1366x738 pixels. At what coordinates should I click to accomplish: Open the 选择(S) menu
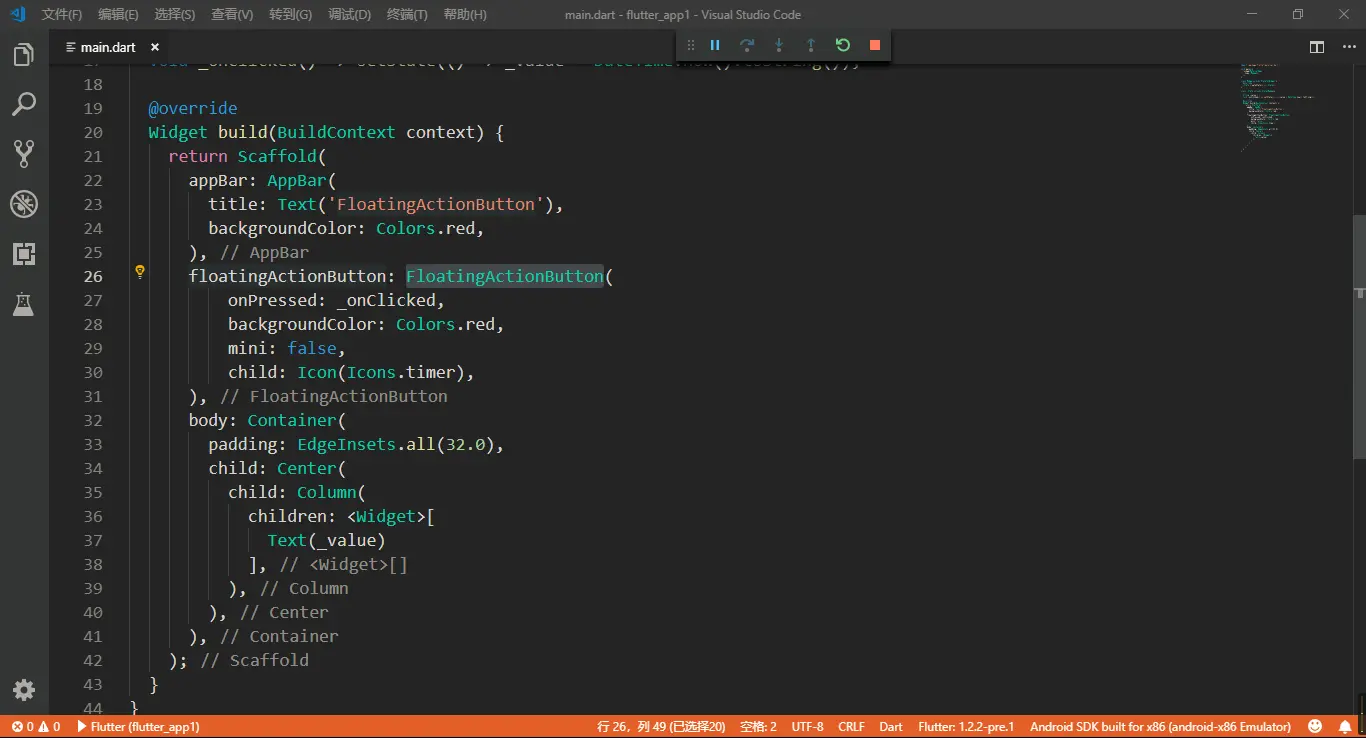(x=175, y=15)
